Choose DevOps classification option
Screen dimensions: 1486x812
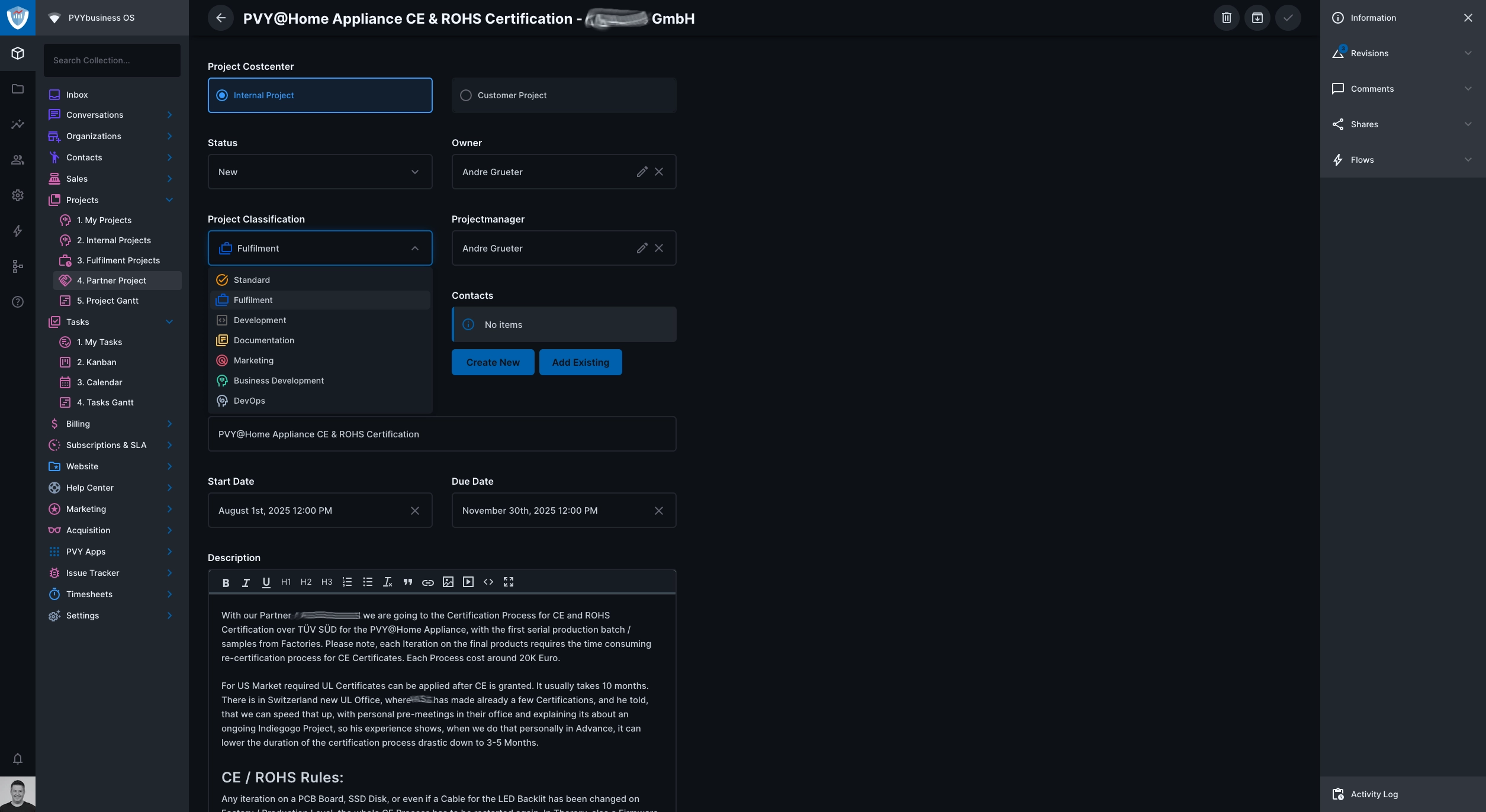pos(320,401)
